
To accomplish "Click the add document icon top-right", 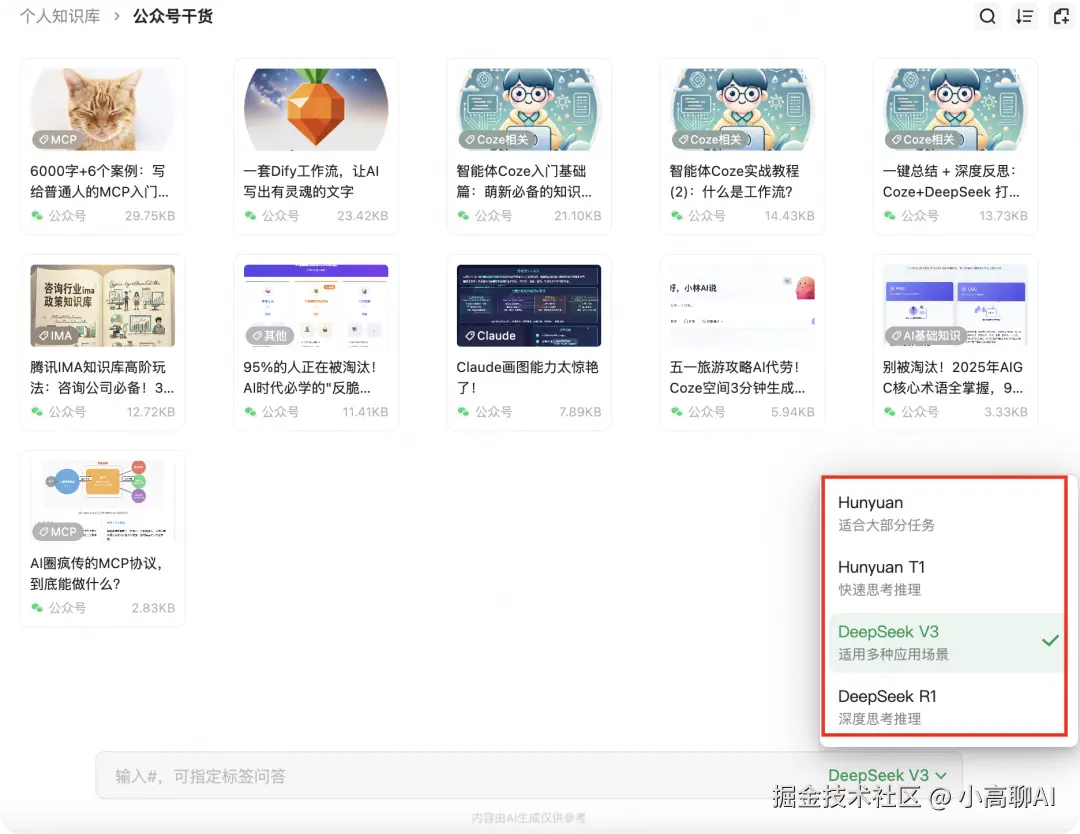I will [x=1061, y=16].
